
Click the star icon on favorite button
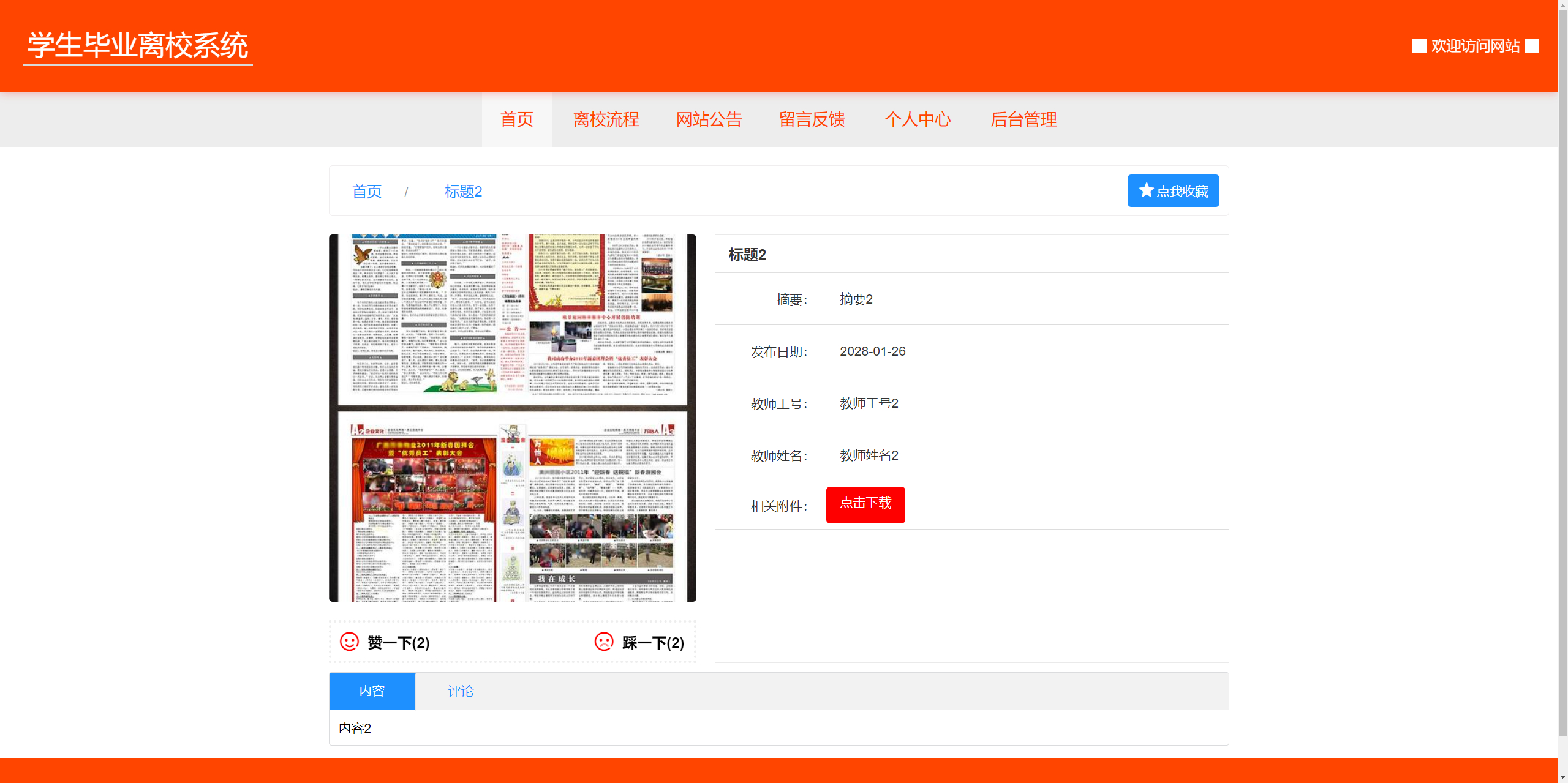[x=1146, y=190]
